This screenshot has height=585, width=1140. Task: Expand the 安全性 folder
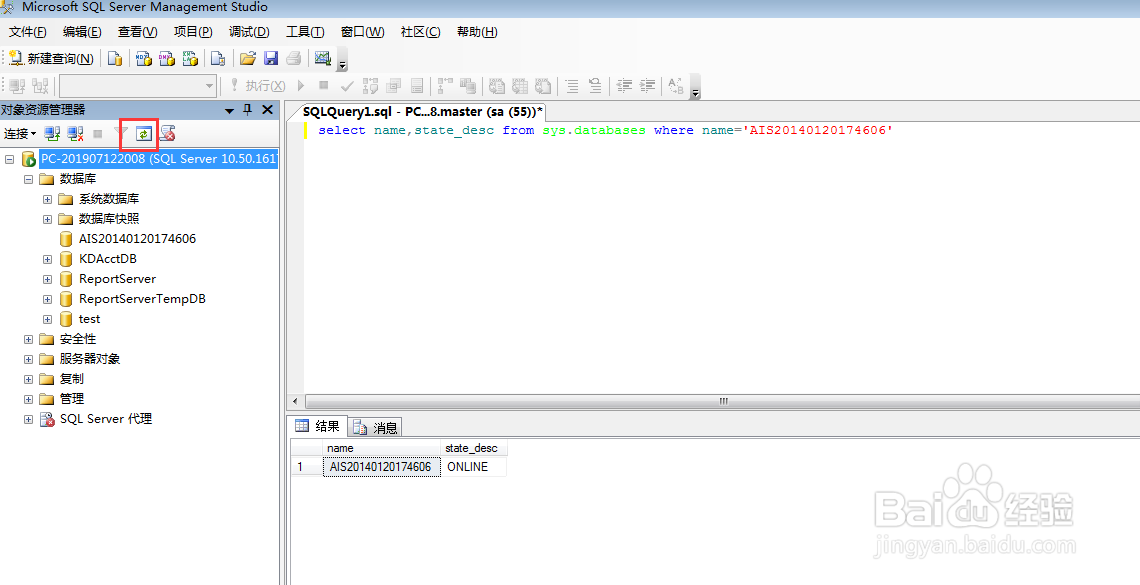coord(28,339)
